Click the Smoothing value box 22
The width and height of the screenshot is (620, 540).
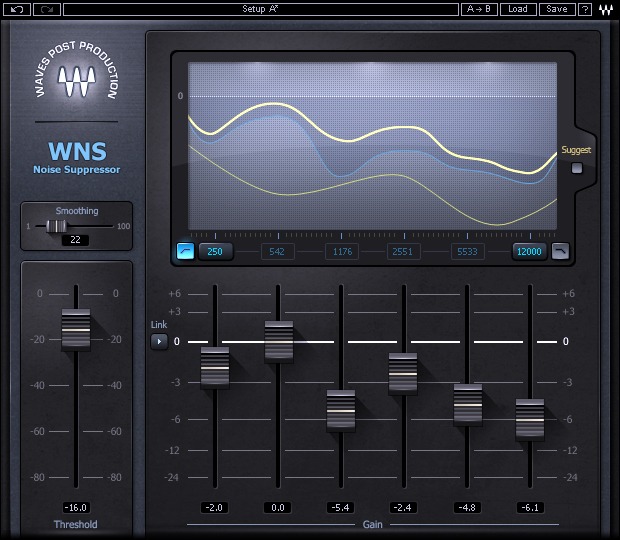click(x=76, y=240)
